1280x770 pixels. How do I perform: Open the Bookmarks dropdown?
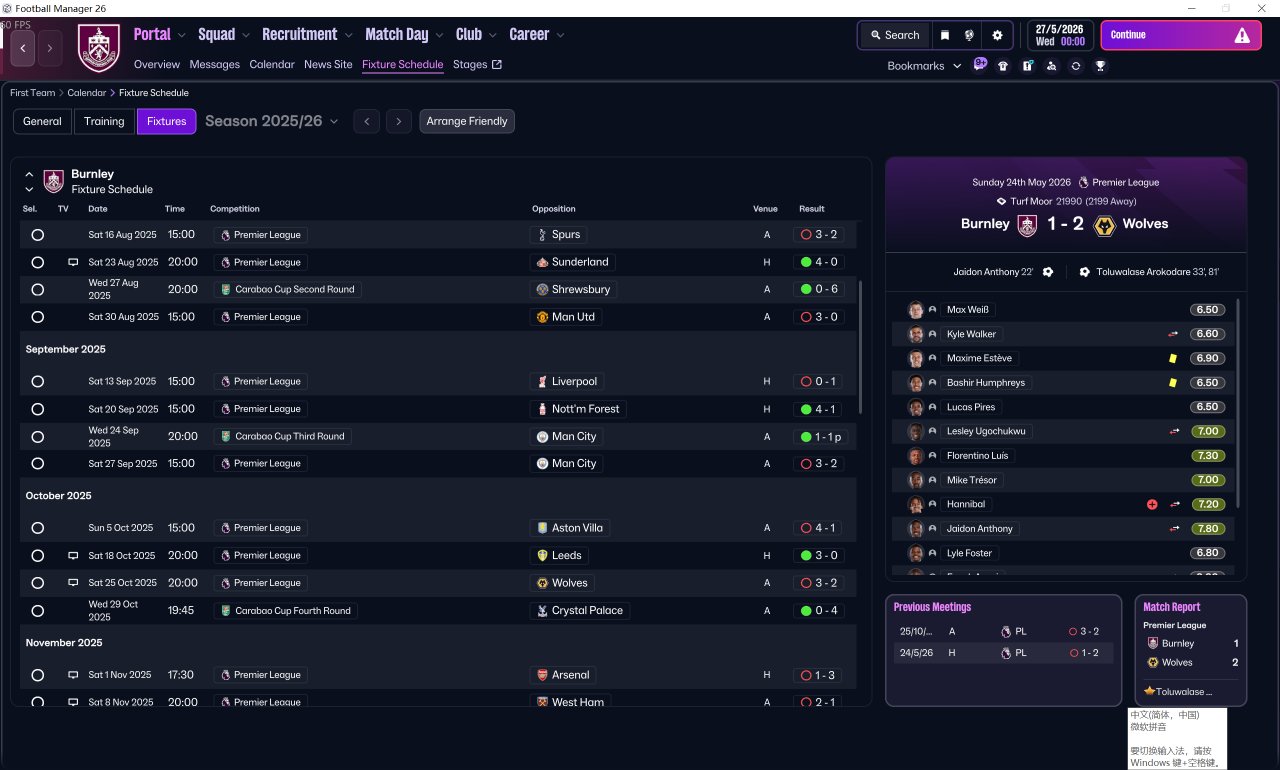coord(924,66)
